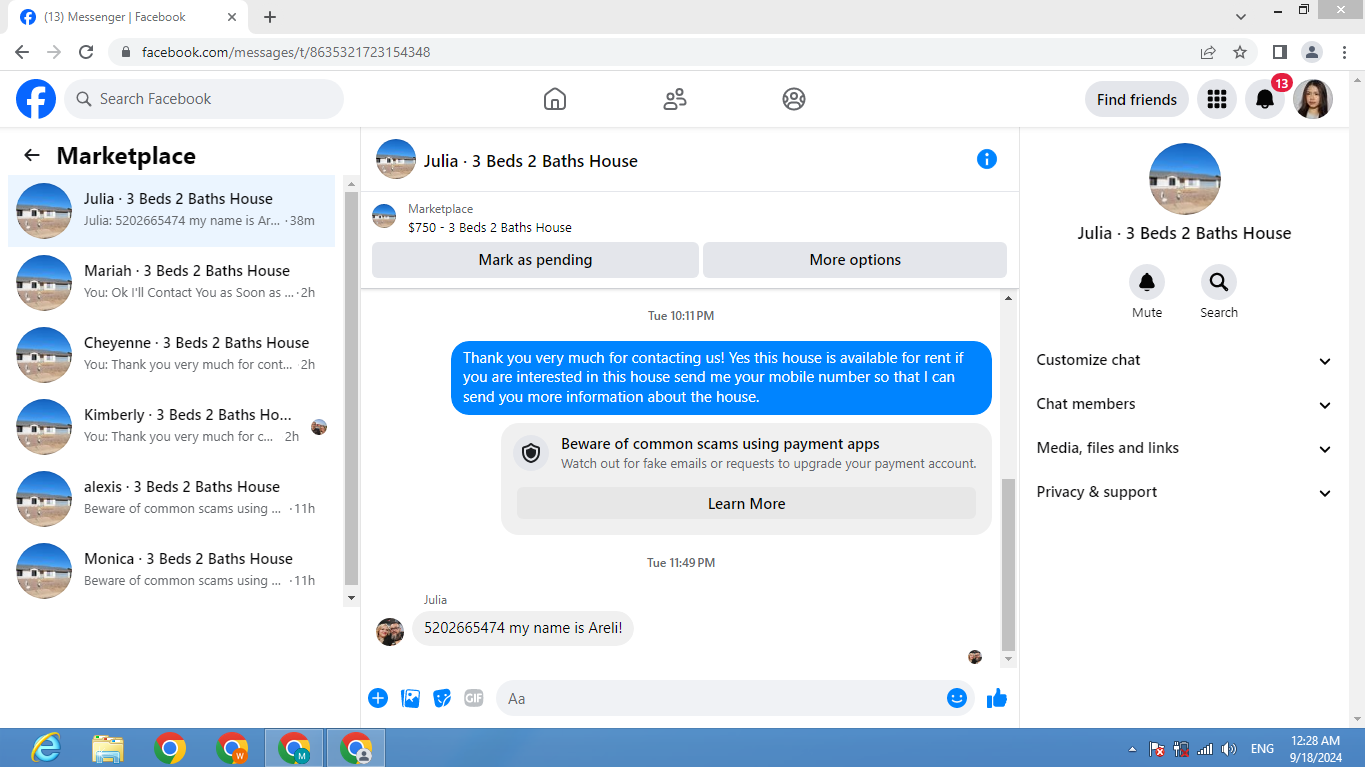Open the tab search dropdown arrow
1365x767 pixels.
(1241, 17)
